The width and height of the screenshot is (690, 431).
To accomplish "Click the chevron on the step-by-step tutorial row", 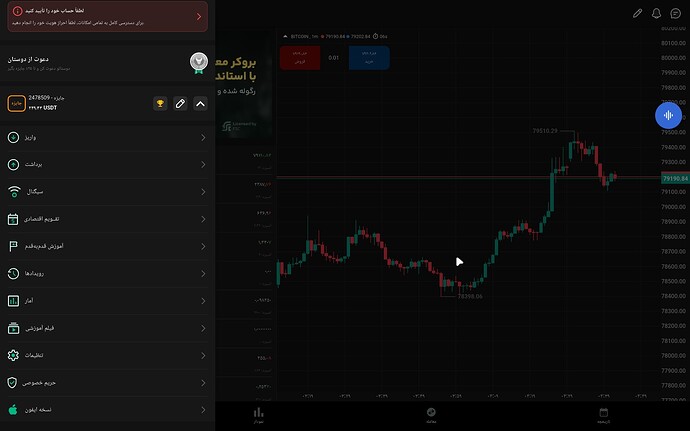I will pyautogui.click(x=203, y=247).
